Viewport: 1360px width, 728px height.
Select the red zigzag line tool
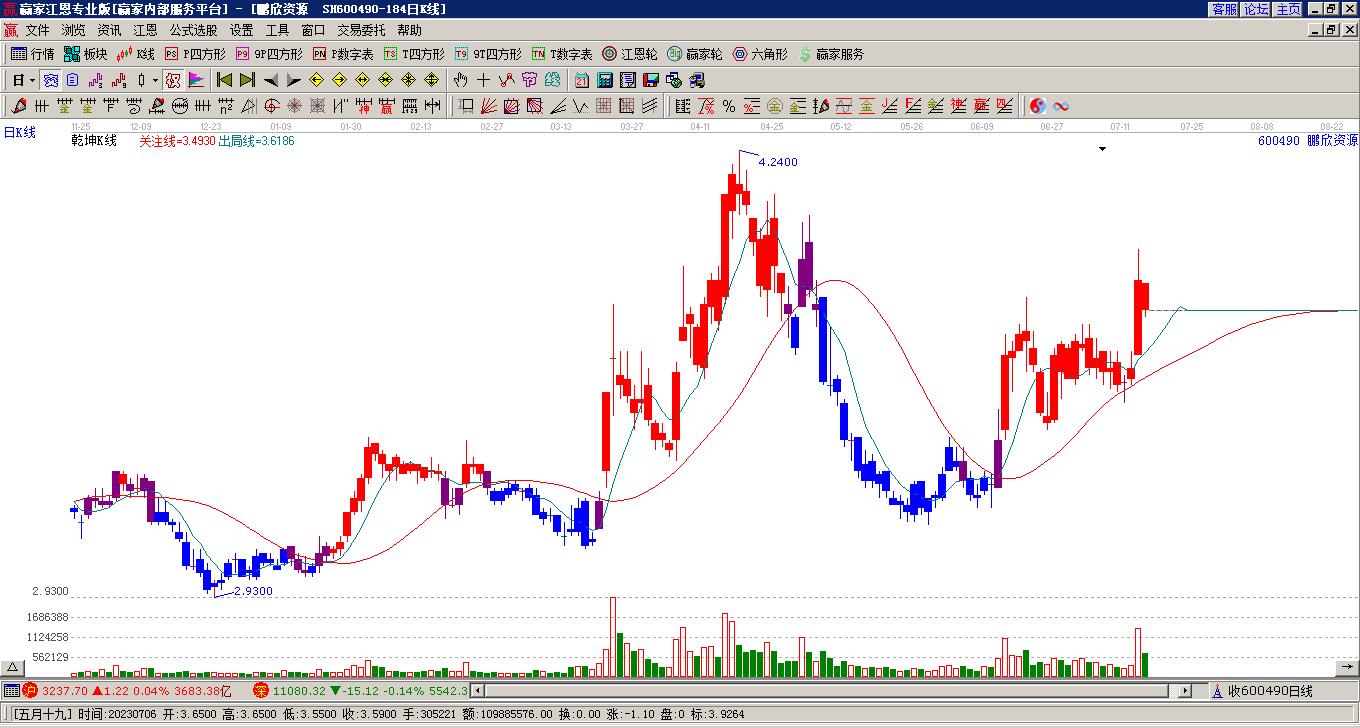(x=507, y=80)
